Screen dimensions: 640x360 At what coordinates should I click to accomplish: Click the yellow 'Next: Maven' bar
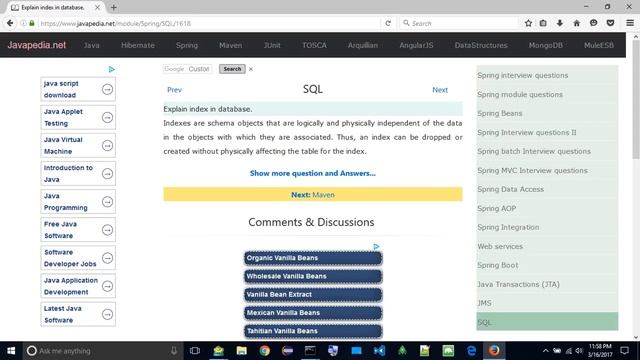pos(313,194)
